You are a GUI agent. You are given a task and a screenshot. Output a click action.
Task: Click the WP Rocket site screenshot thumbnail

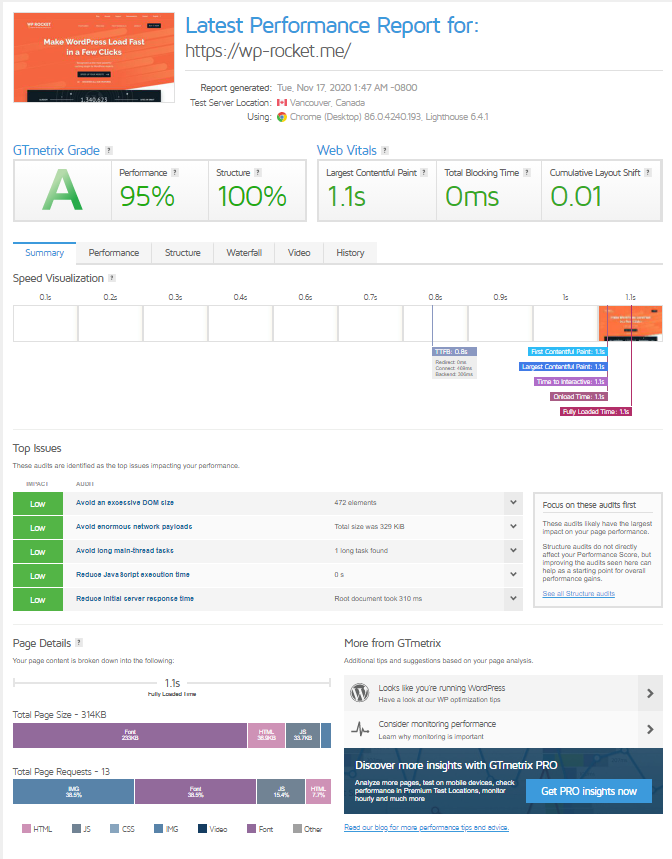(94, 58)
